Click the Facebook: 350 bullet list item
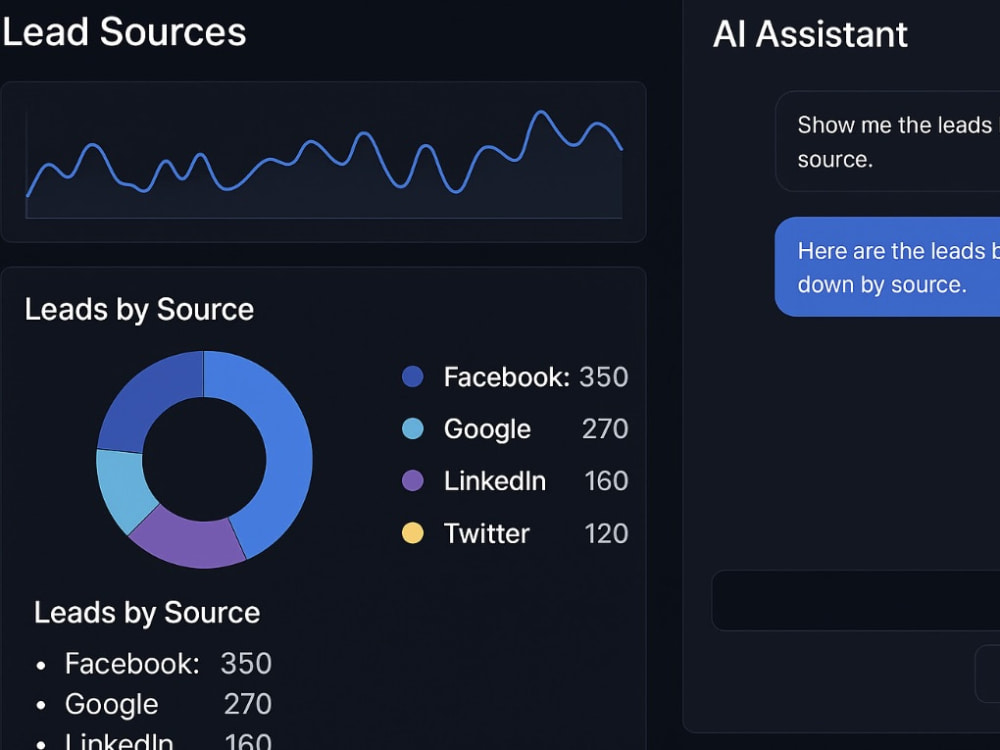 154,664
